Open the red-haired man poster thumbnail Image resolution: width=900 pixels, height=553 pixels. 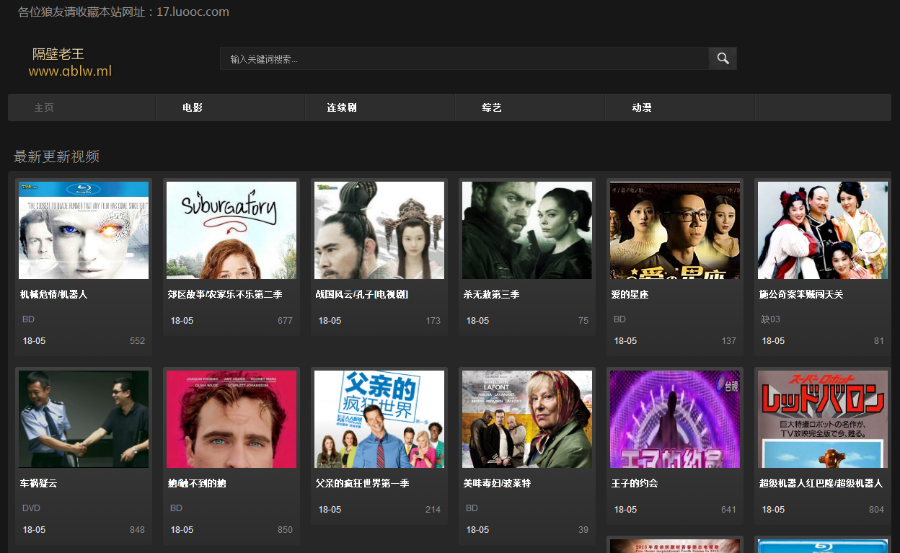tap(231, 419)
